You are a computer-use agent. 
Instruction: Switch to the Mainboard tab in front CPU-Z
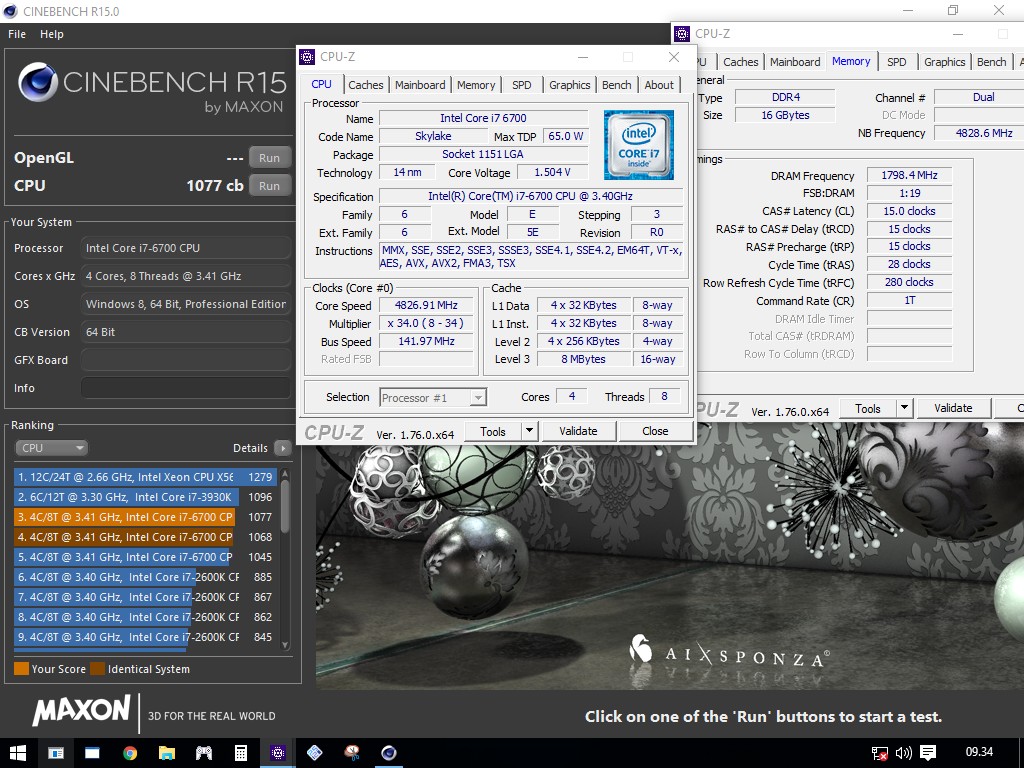tap(420, 85)
